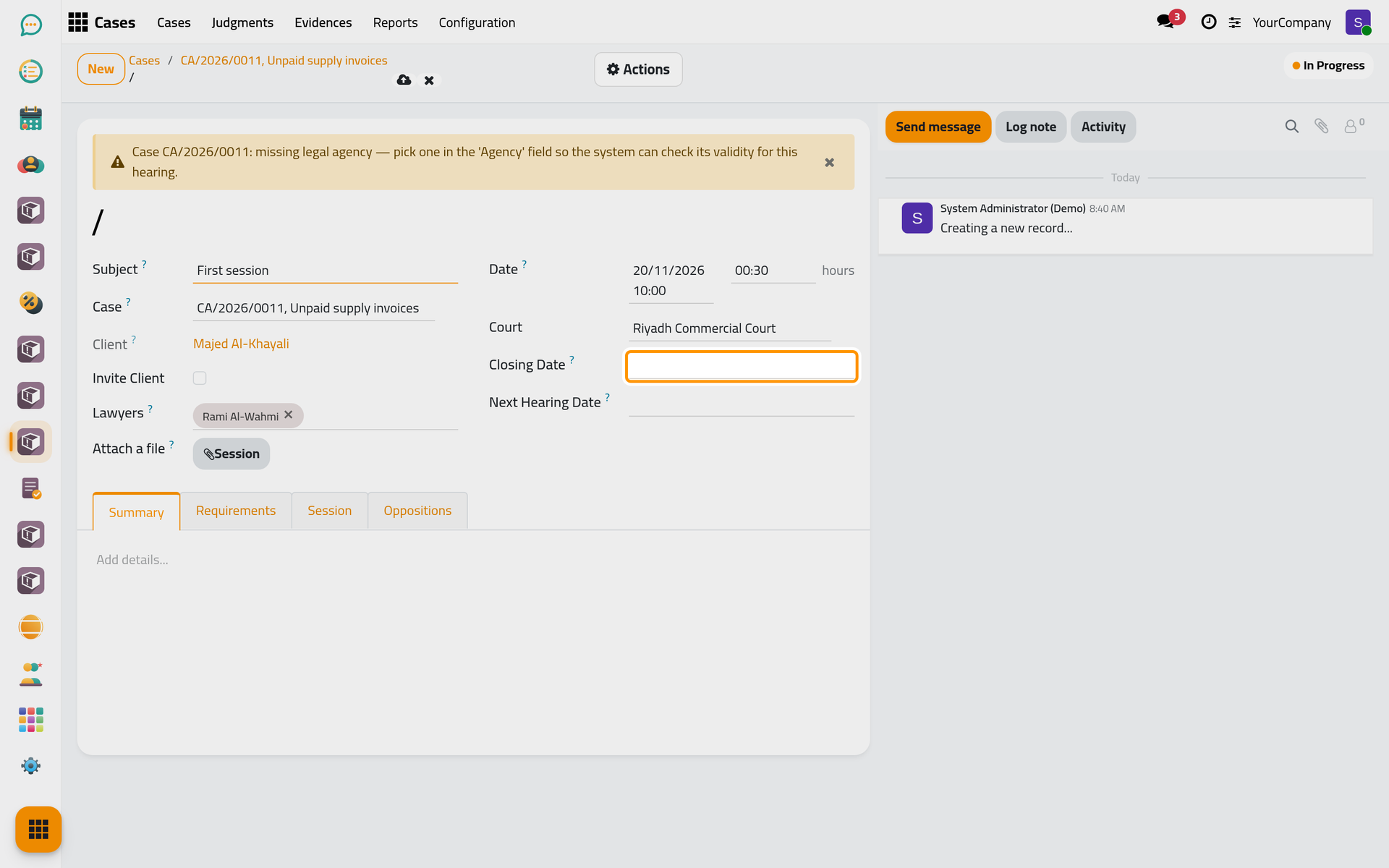The image size is (1389, 868).
Task: Open the Configuration menu
Action: 477,22
